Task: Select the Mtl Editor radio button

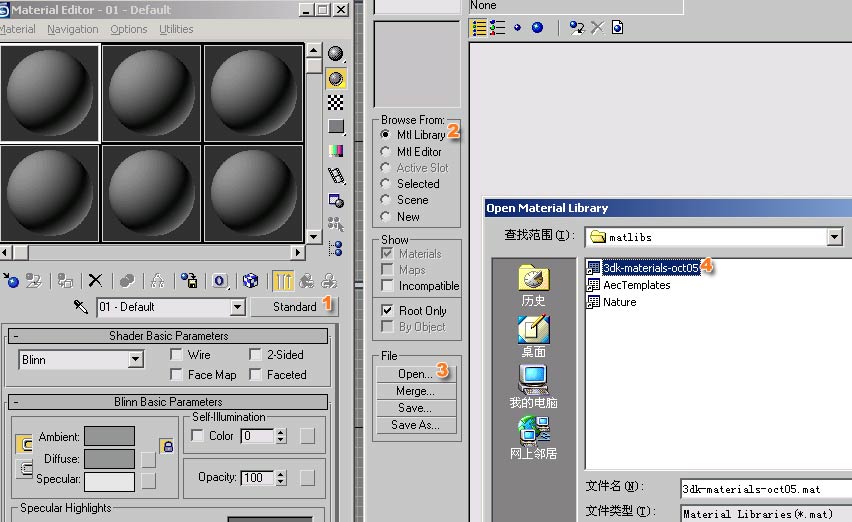Action: click(386, 152)
